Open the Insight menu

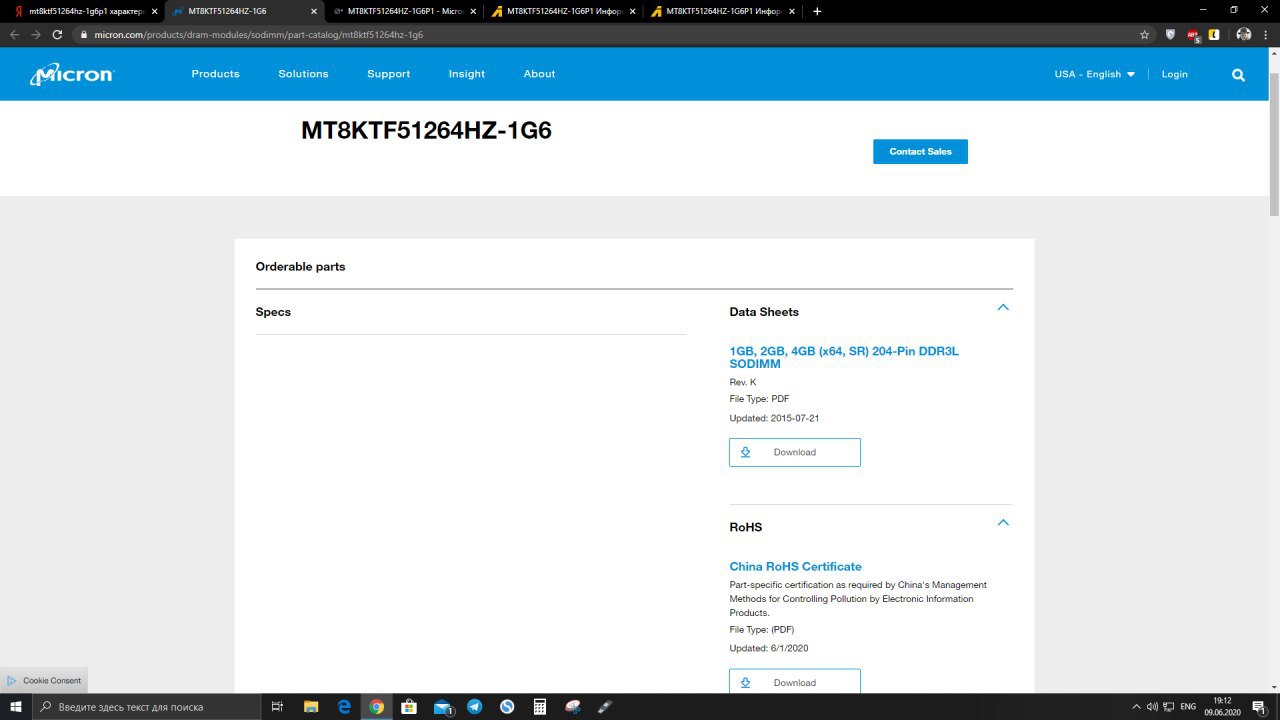coord(466,74)
